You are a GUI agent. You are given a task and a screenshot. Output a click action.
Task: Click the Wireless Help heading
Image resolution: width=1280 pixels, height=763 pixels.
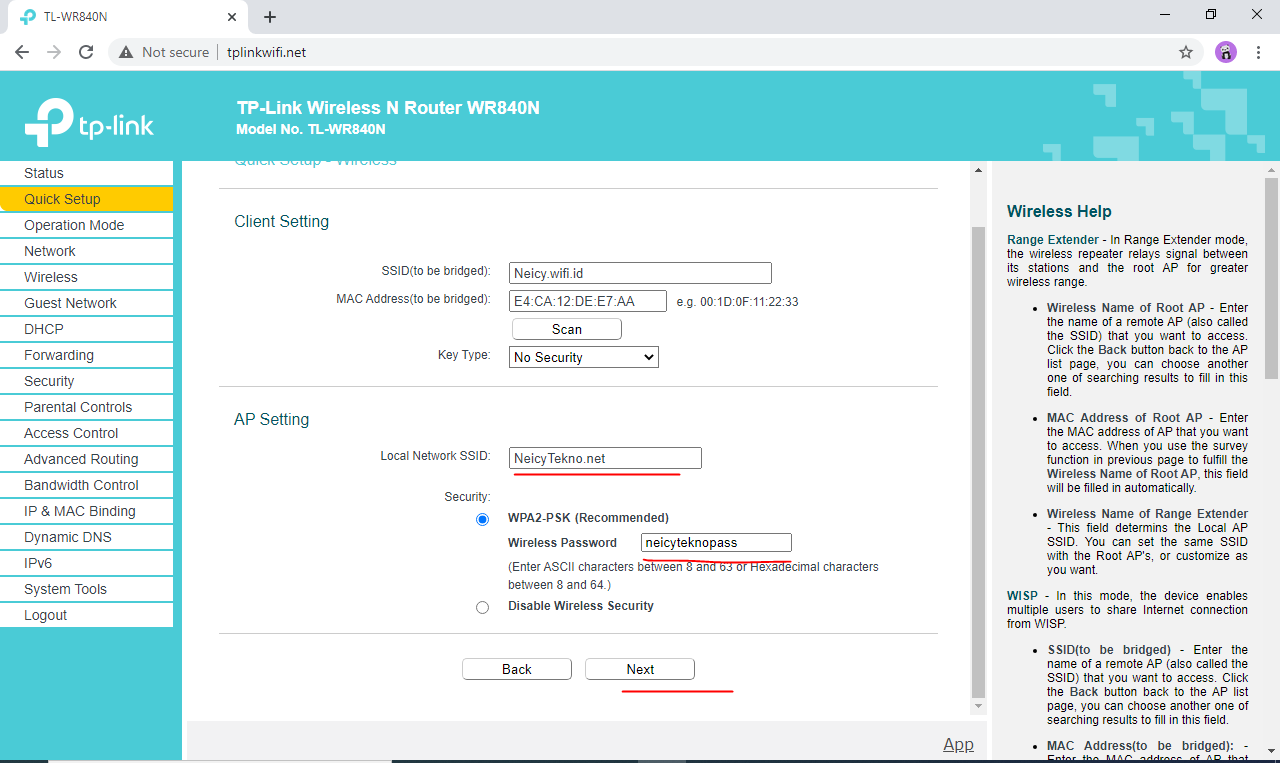click(1059, 211)
